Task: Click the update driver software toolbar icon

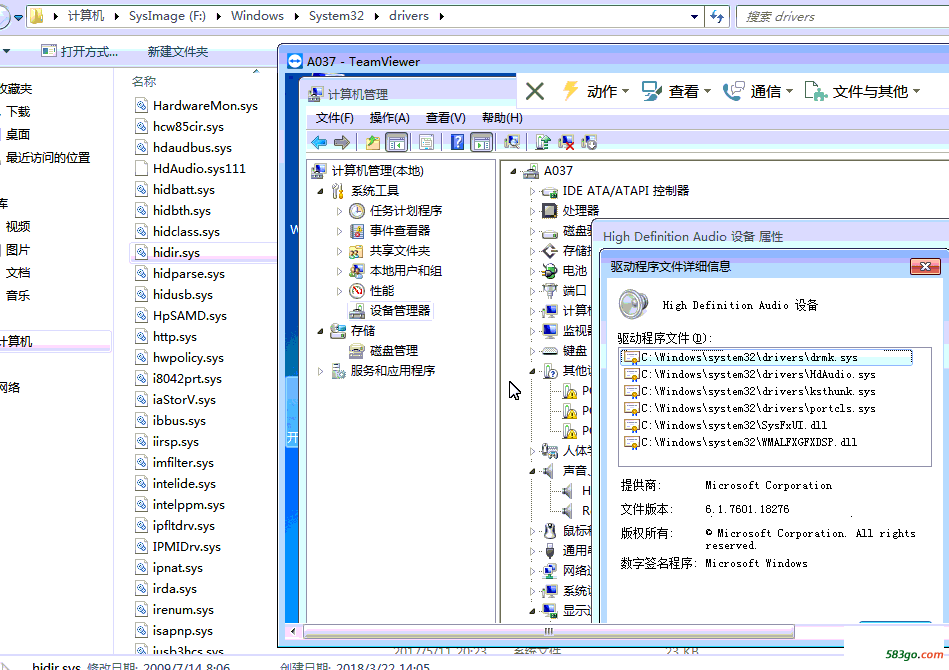Action: pos(543,143)
